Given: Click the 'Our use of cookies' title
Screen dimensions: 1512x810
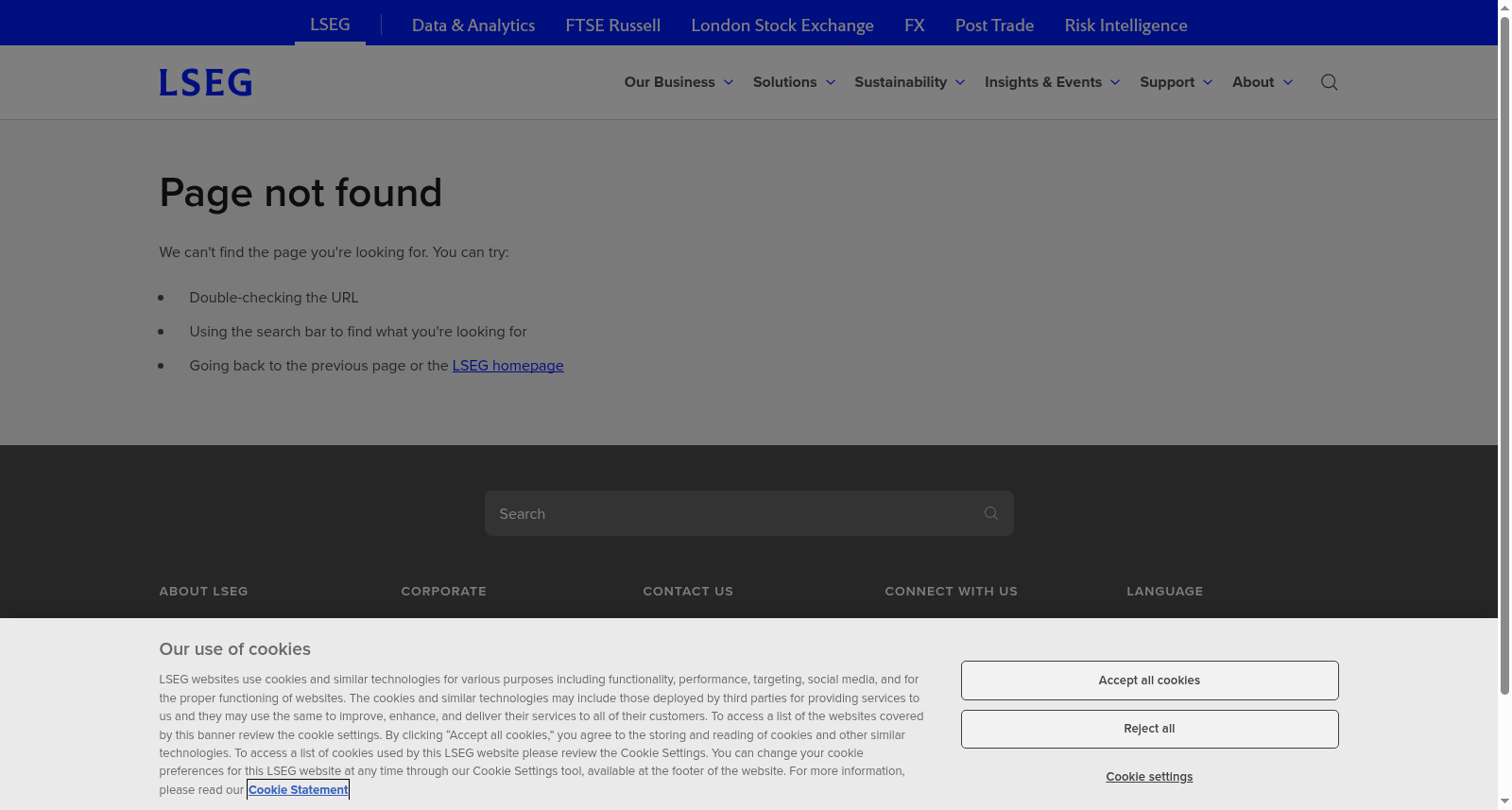Looking at the screenshot, I should (234, 649).
